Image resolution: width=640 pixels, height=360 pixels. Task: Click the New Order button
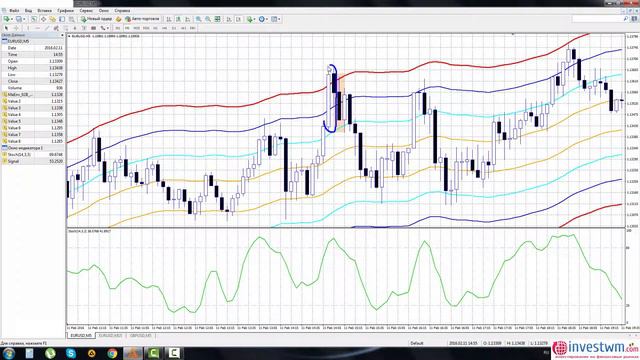point(96,19)
